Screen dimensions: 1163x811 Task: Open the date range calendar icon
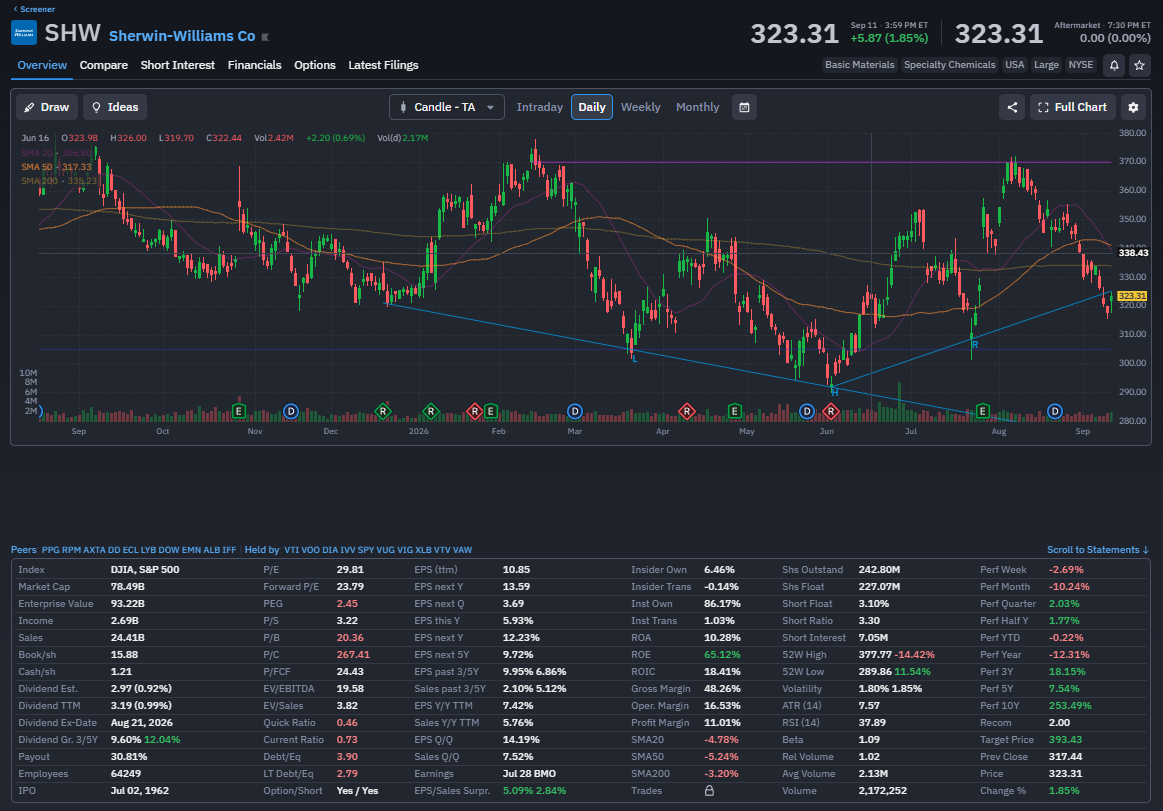point(744,107)
